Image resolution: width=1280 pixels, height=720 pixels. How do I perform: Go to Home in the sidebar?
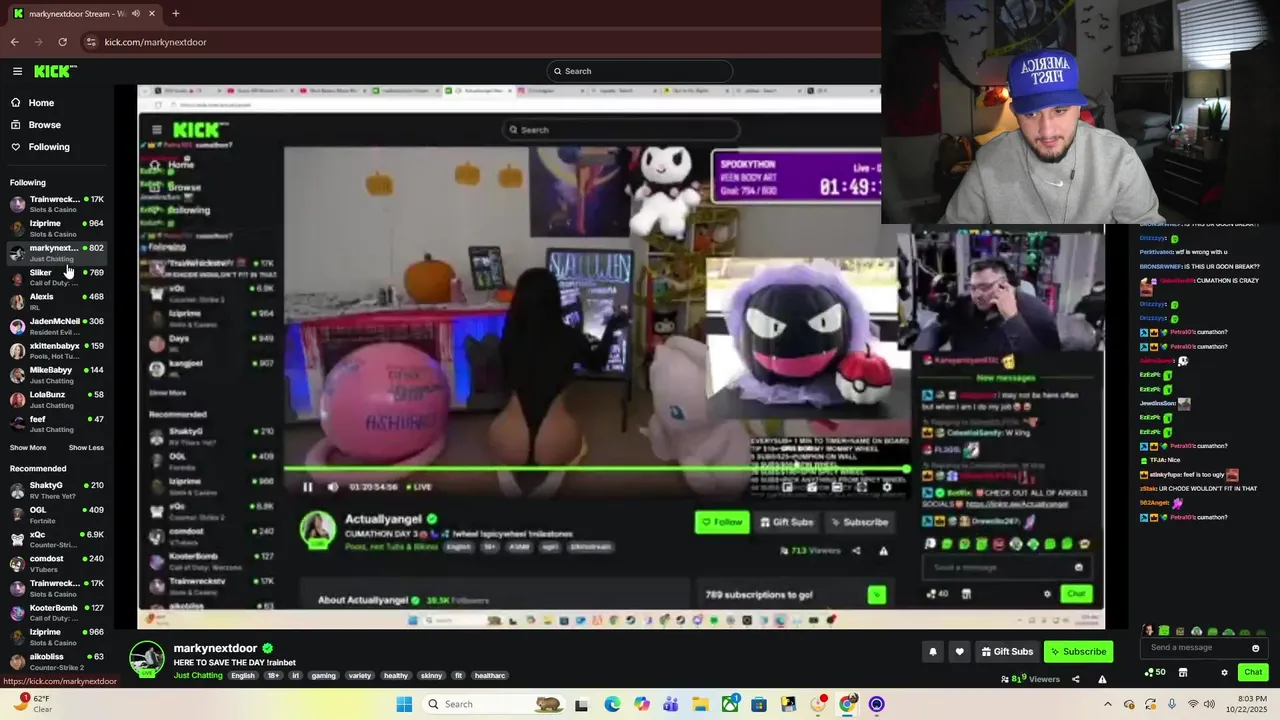[41, 103]
